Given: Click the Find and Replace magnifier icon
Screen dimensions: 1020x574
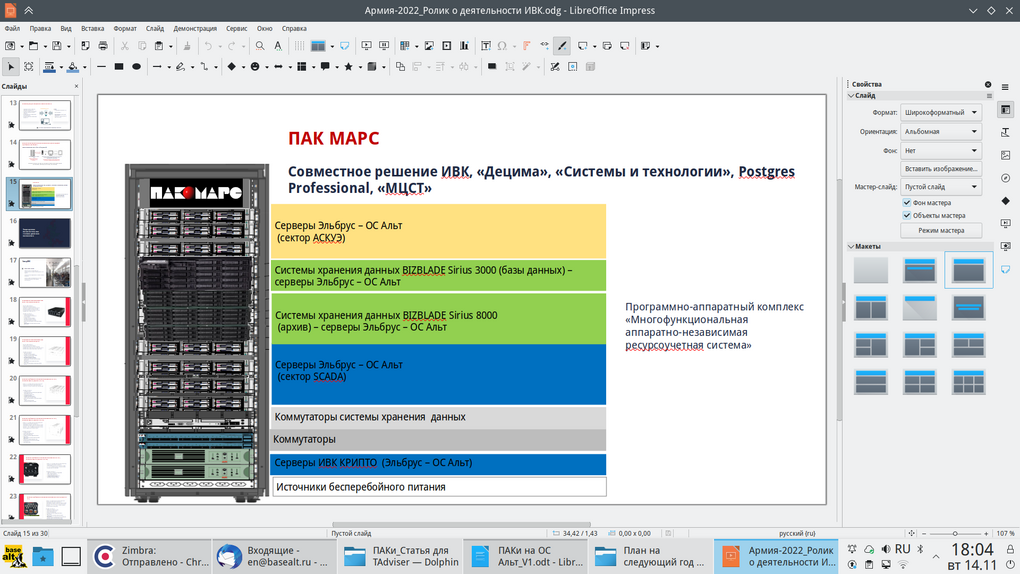Looking at the screenshot, I should (x=260, y=46).
